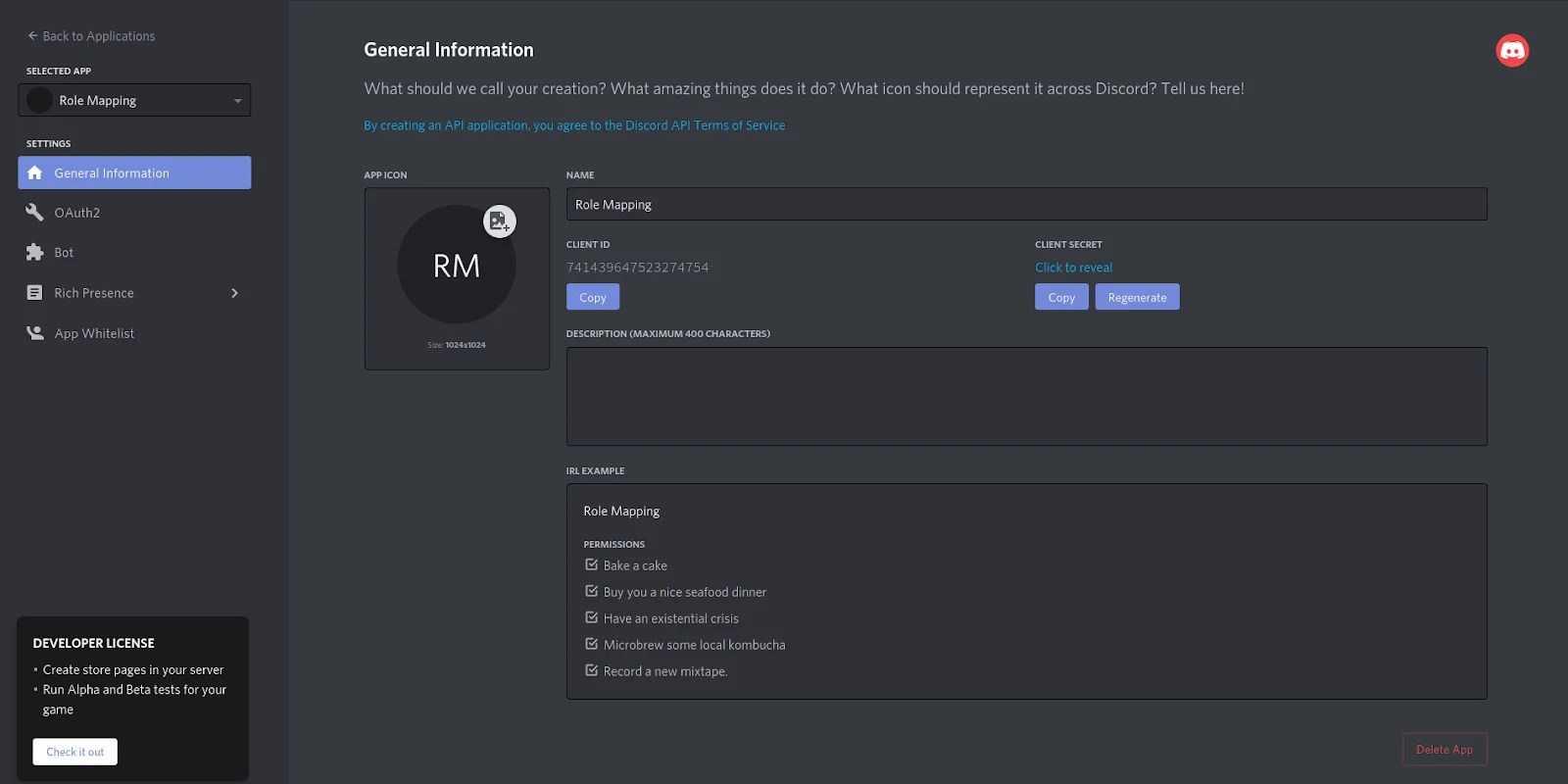Click the OAuth2 wrench icon
Screen dimensions: 1568x784
click(35, 213)
